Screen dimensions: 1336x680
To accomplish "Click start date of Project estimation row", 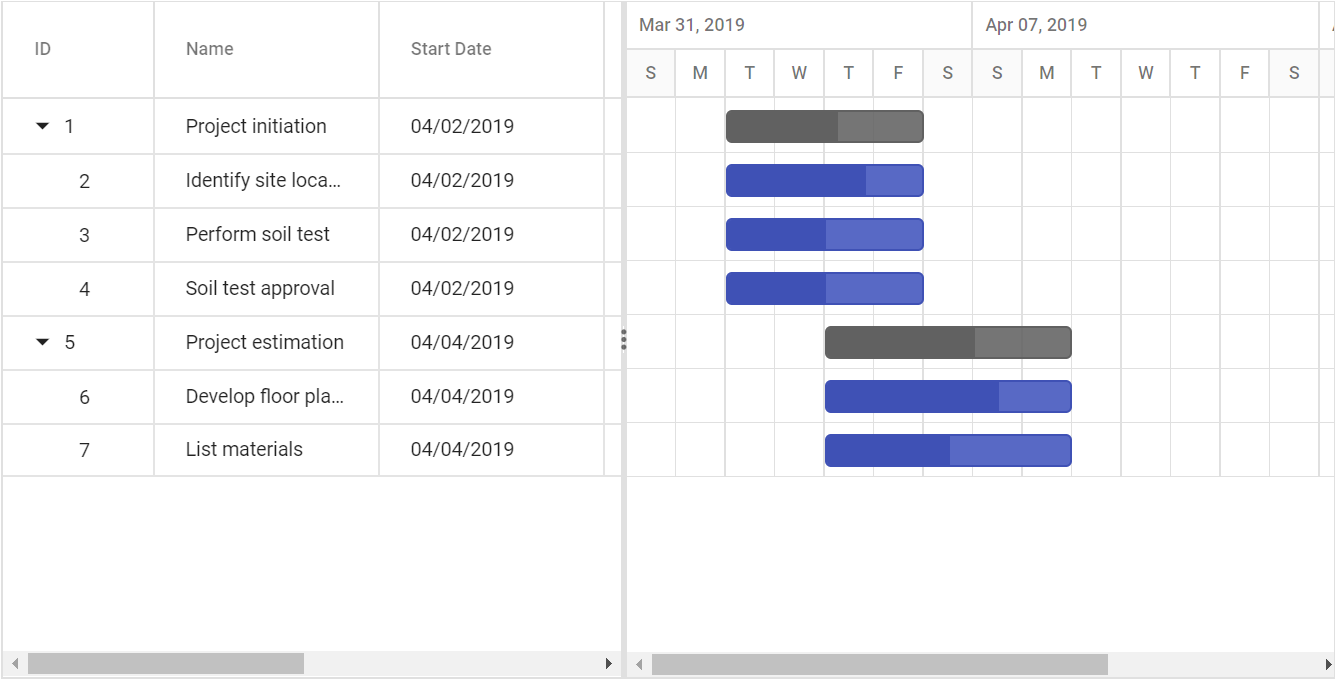I will click(x=492, y=342).
